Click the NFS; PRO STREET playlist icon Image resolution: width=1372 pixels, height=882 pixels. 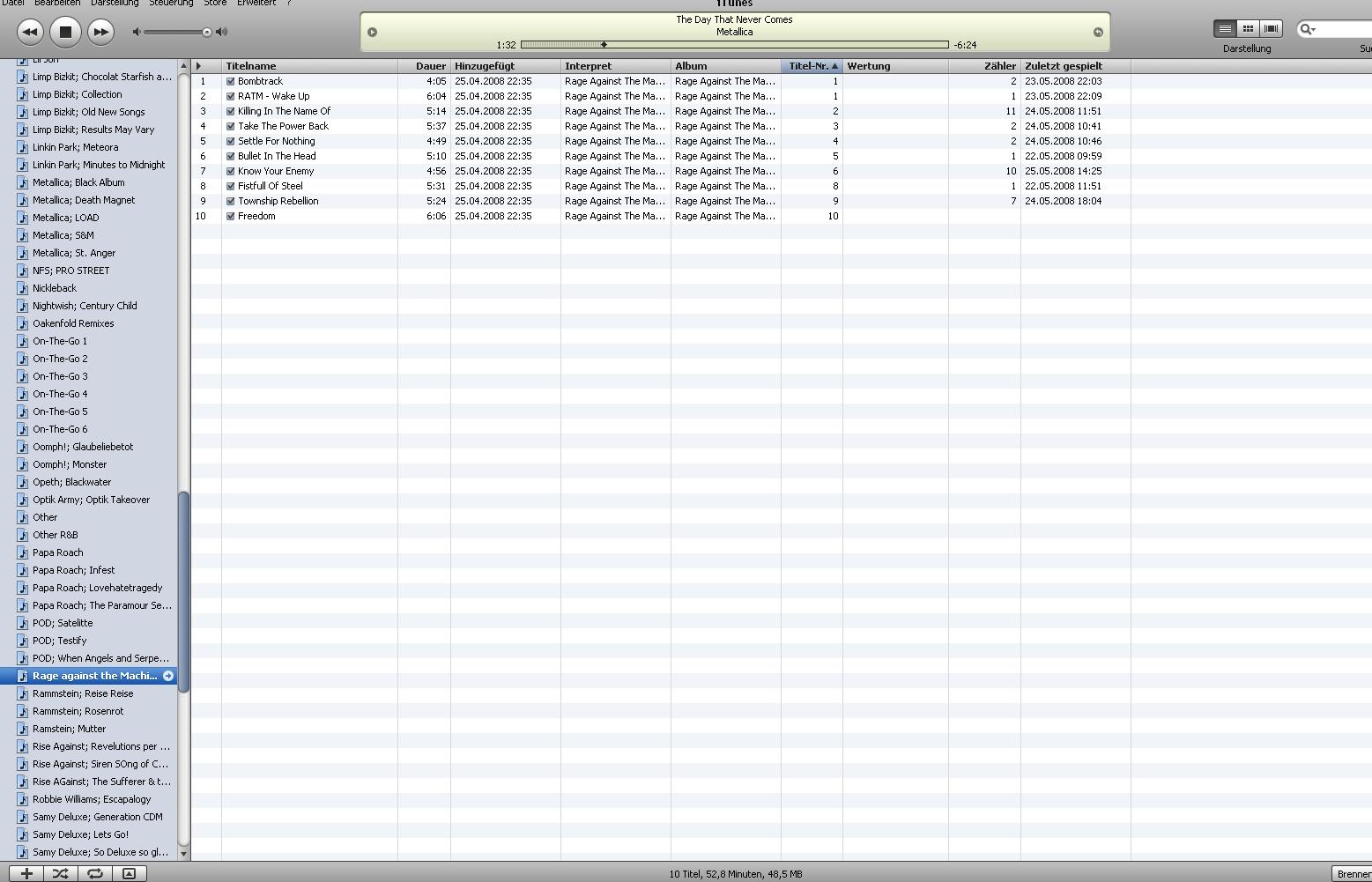[23, 271]
